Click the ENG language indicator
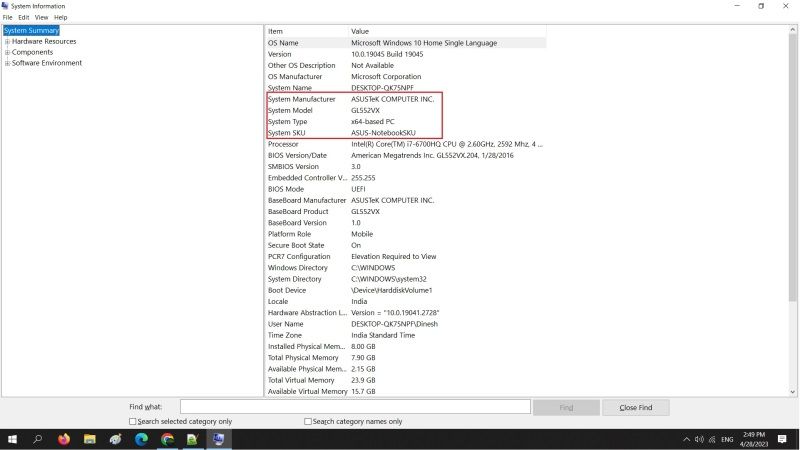Image resolution: width=800 pixels, height=450 pixels. click(x=727, y=439)
